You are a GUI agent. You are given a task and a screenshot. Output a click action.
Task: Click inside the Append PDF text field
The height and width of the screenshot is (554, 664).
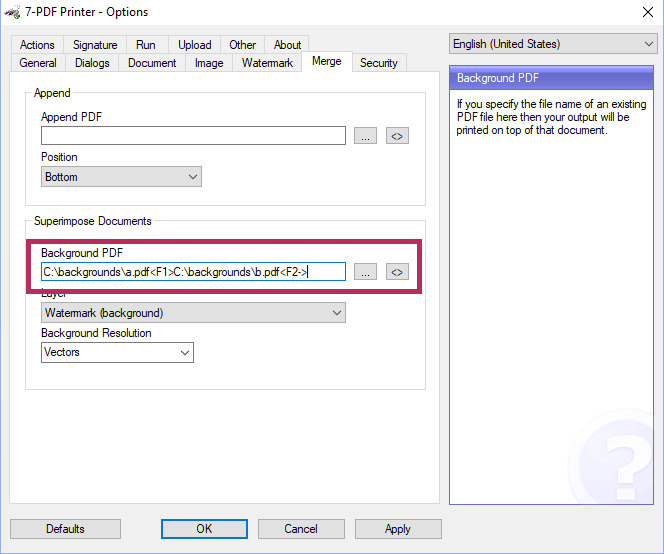[193, 136]
